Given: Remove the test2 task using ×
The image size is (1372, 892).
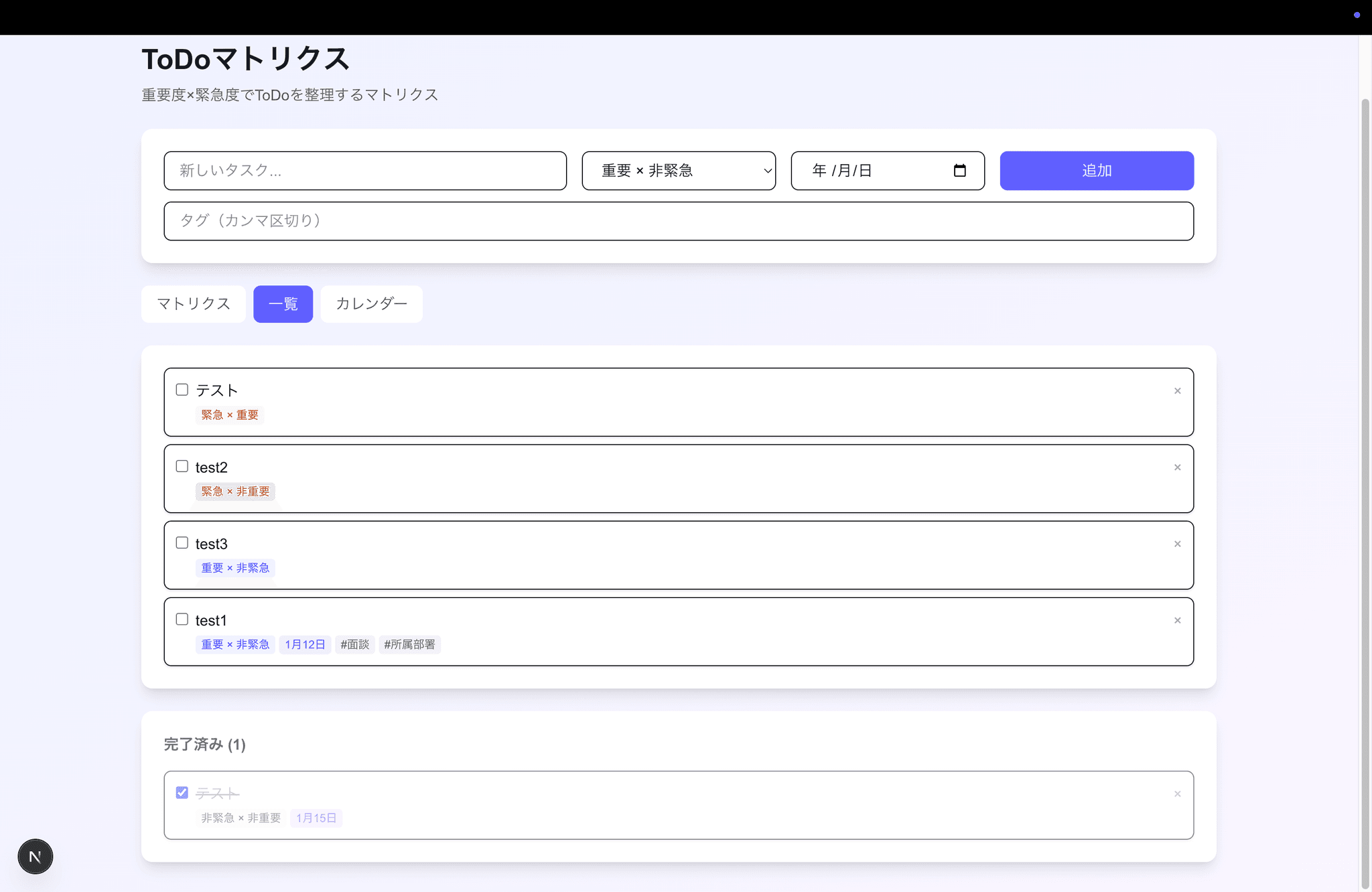Looking at the screenshot, I should tap(1177, 467).
